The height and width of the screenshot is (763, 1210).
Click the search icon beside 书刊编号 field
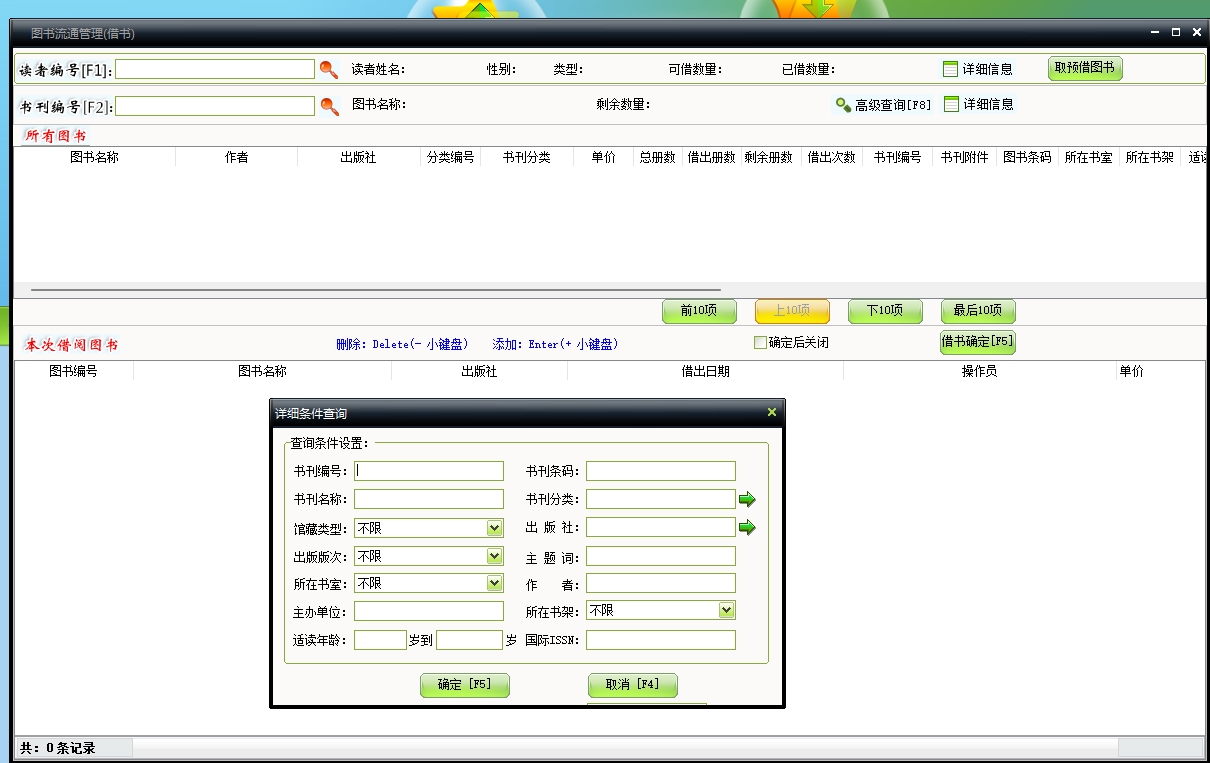pos(329,105)
